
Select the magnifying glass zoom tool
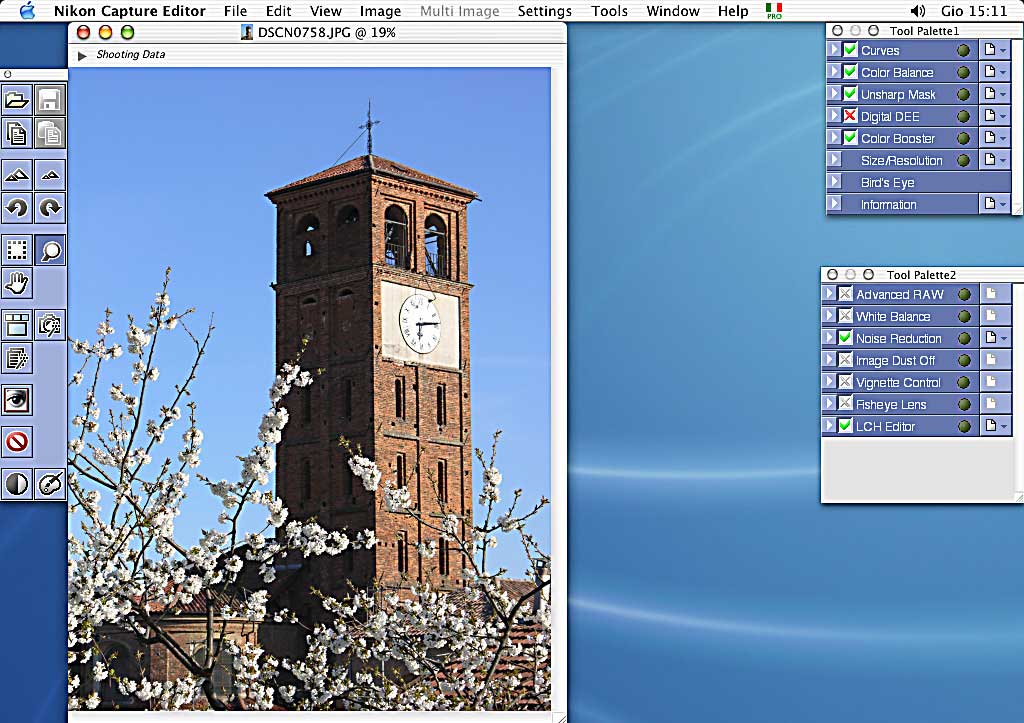50,250
